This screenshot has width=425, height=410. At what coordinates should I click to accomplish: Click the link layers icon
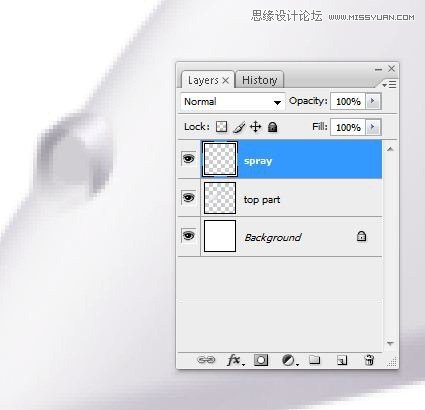[206, 360]
